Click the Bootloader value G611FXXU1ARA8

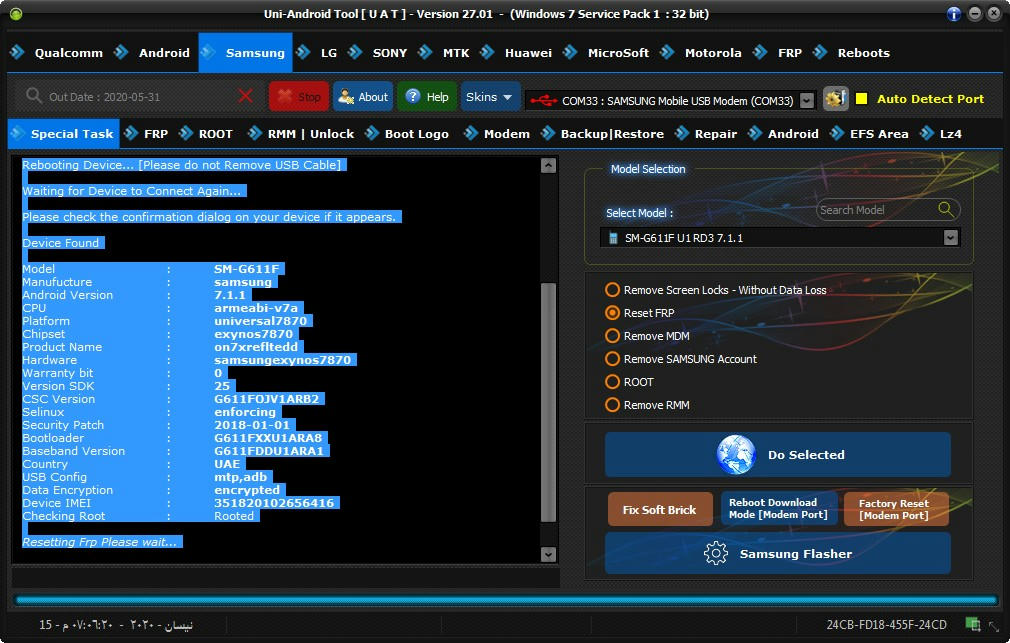pyautogui.click(x=268, y=438)
